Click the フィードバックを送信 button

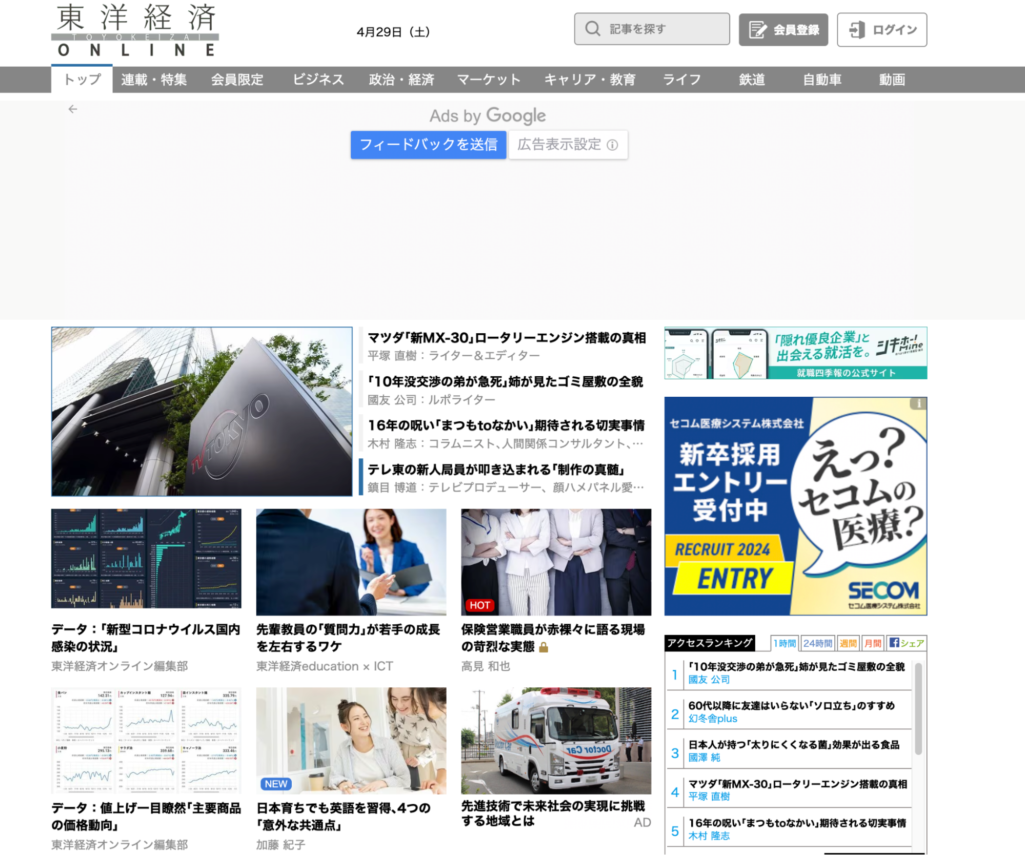pos(428,144)
